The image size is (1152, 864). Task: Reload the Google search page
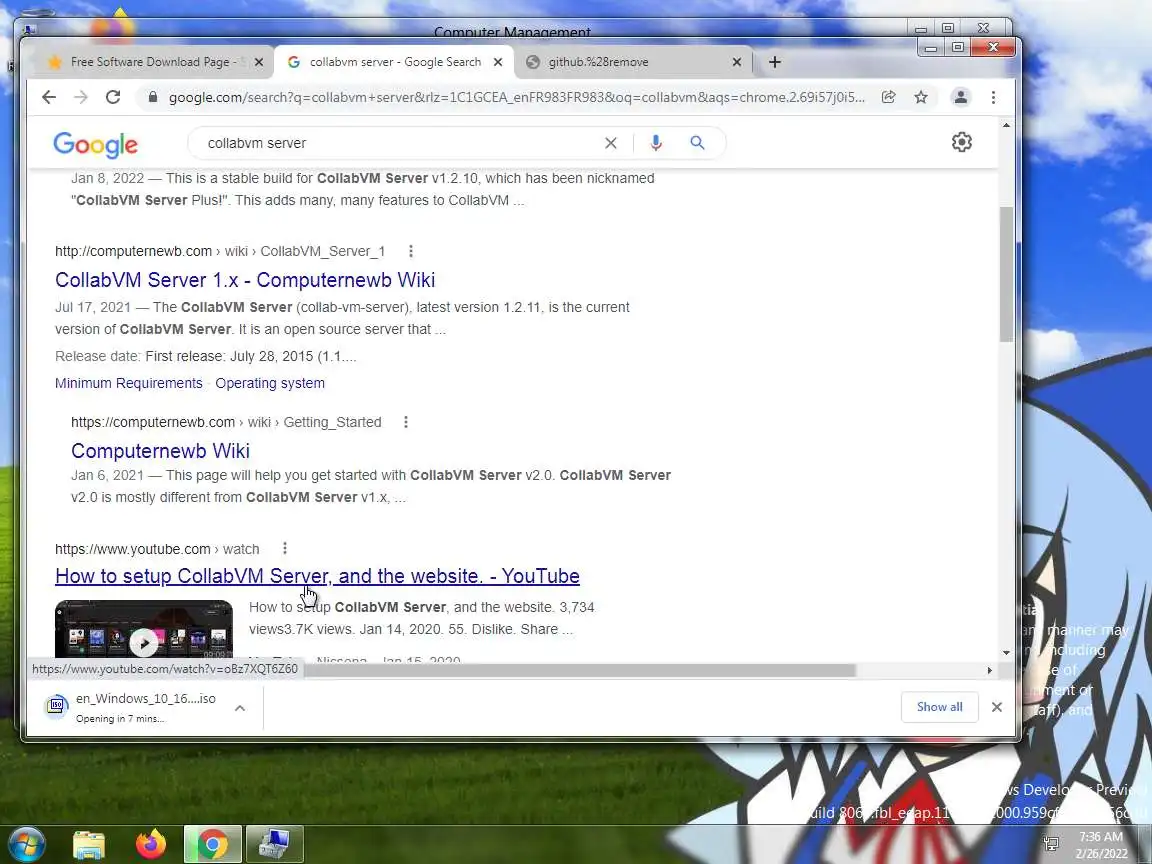112,97
